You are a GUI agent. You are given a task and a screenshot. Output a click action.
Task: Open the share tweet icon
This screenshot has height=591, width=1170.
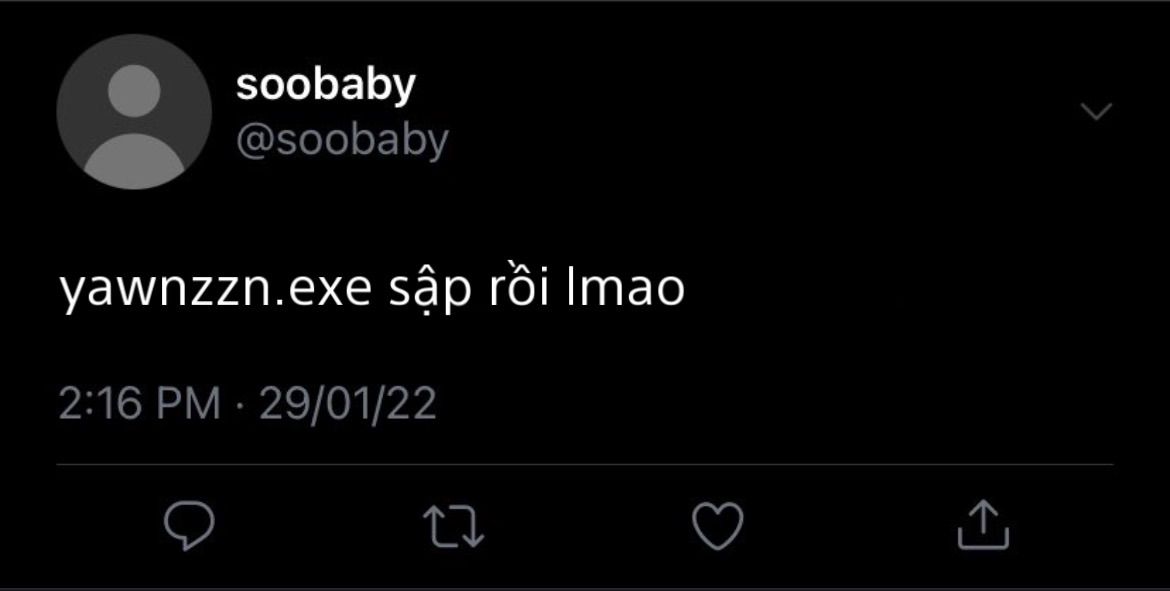pyautogui.click(x=983, y=525)
